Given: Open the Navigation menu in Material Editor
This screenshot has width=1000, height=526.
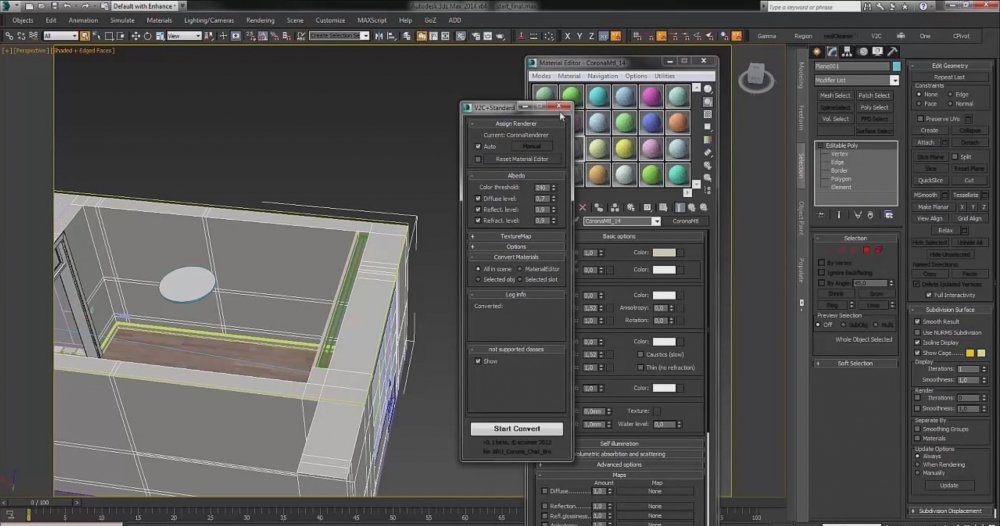Looking at the screenshot, I should (603, 76).
